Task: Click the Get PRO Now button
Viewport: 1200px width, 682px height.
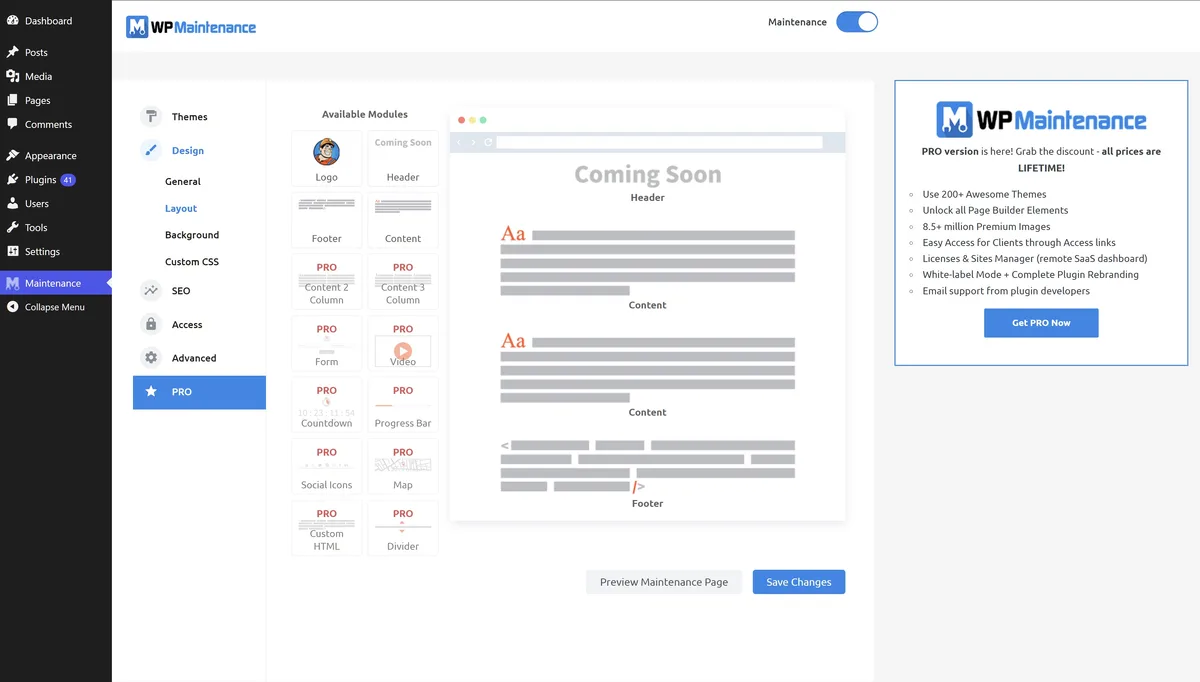Action: coord(1041,323)
